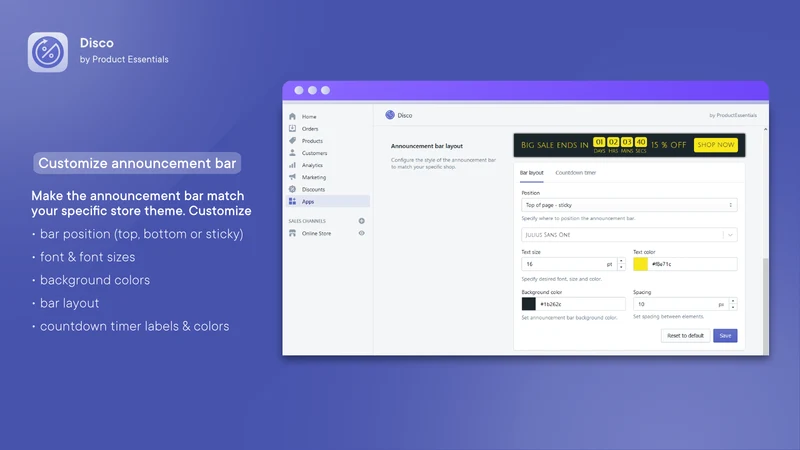Image resolution: width=800 pixels, height=450 pixels.
Task: Click the Discounts icon in sidebar
Action: coord(292,189)
